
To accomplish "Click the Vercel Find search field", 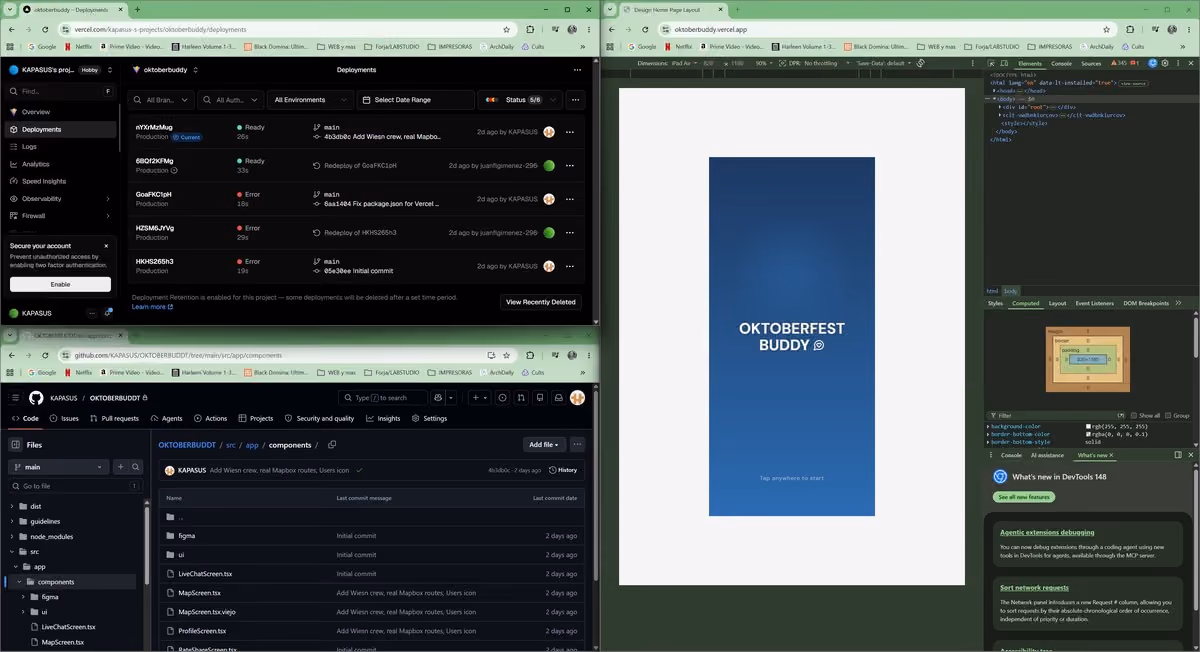I will [x=60, y=91].
